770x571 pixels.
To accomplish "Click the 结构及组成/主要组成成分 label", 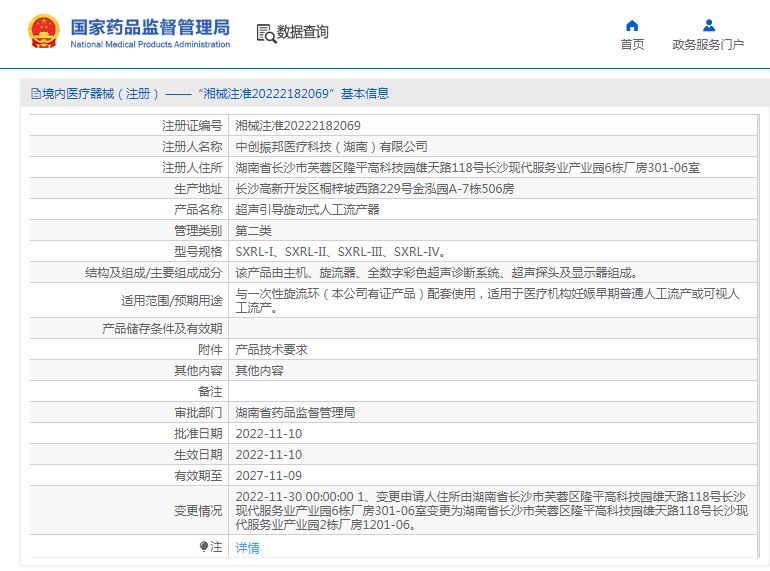I will (x=153, y=273).
